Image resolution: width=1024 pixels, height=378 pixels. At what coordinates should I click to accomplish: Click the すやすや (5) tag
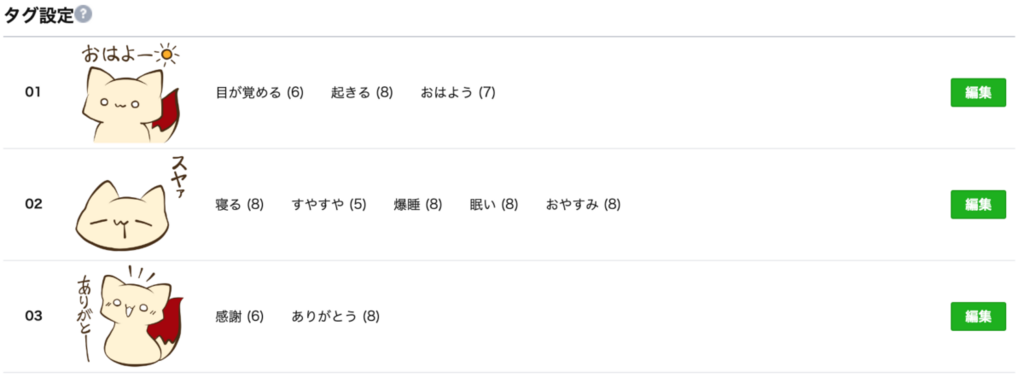point(329,205)
